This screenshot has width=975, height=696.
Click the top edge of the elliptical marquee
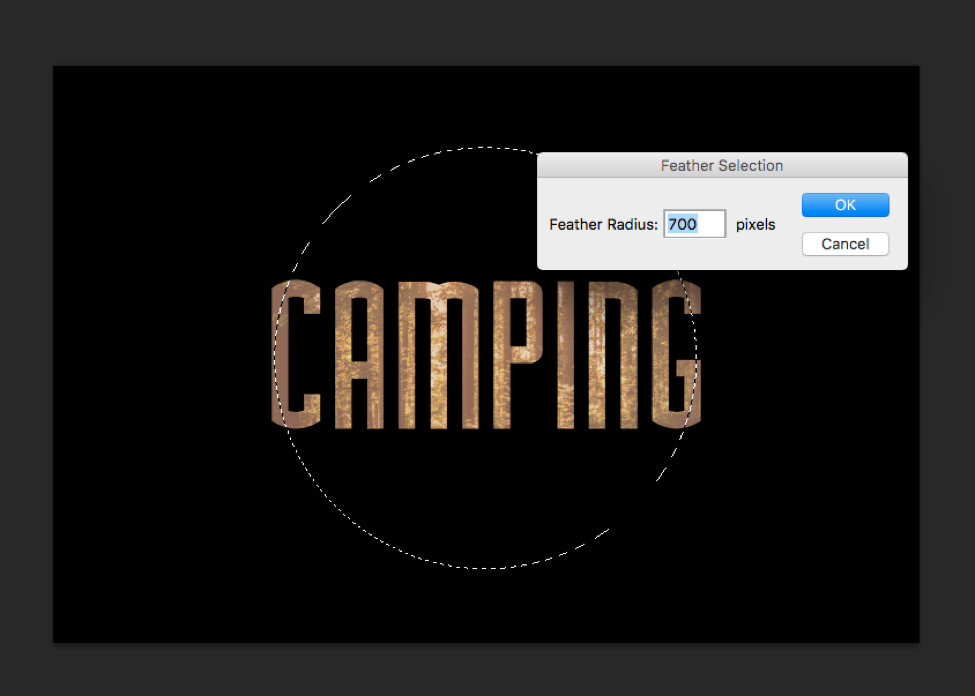pos(486,147)
